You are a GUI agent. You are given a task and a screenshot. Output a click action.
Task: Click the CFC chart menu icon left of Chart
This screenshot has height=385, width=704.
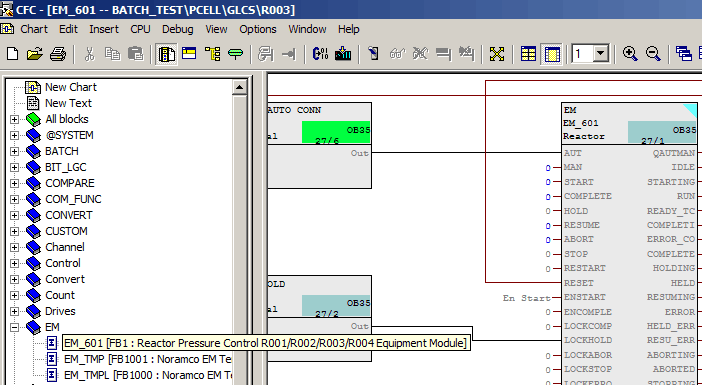click(x=7, y=29)
